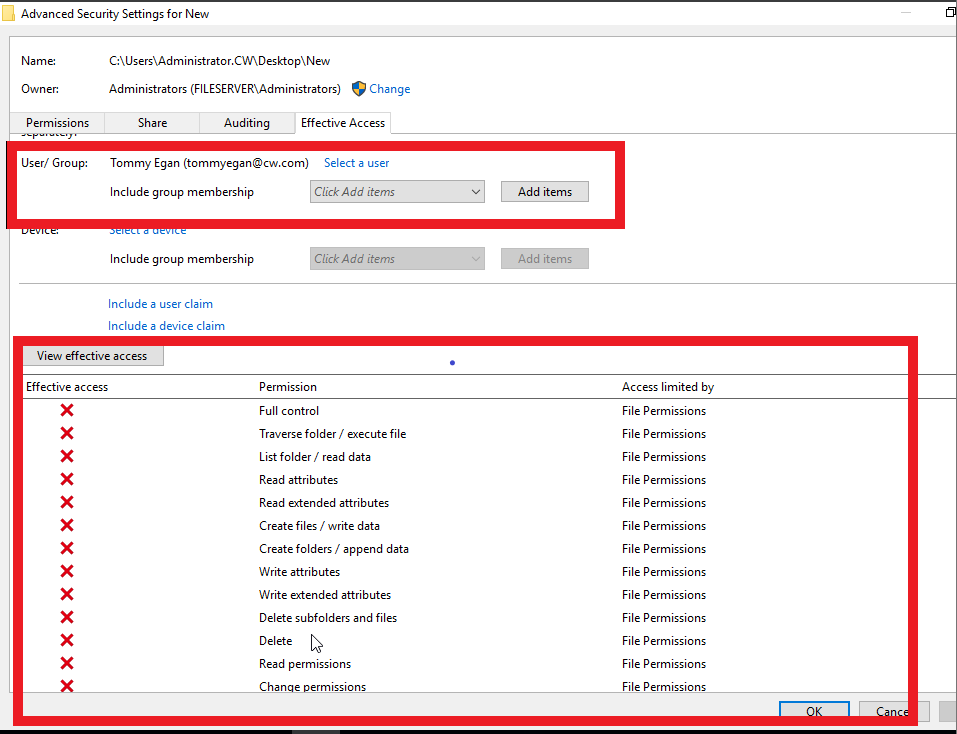Open the Share tab
This screenshot has height=734, width=957.
click(152, 123)
